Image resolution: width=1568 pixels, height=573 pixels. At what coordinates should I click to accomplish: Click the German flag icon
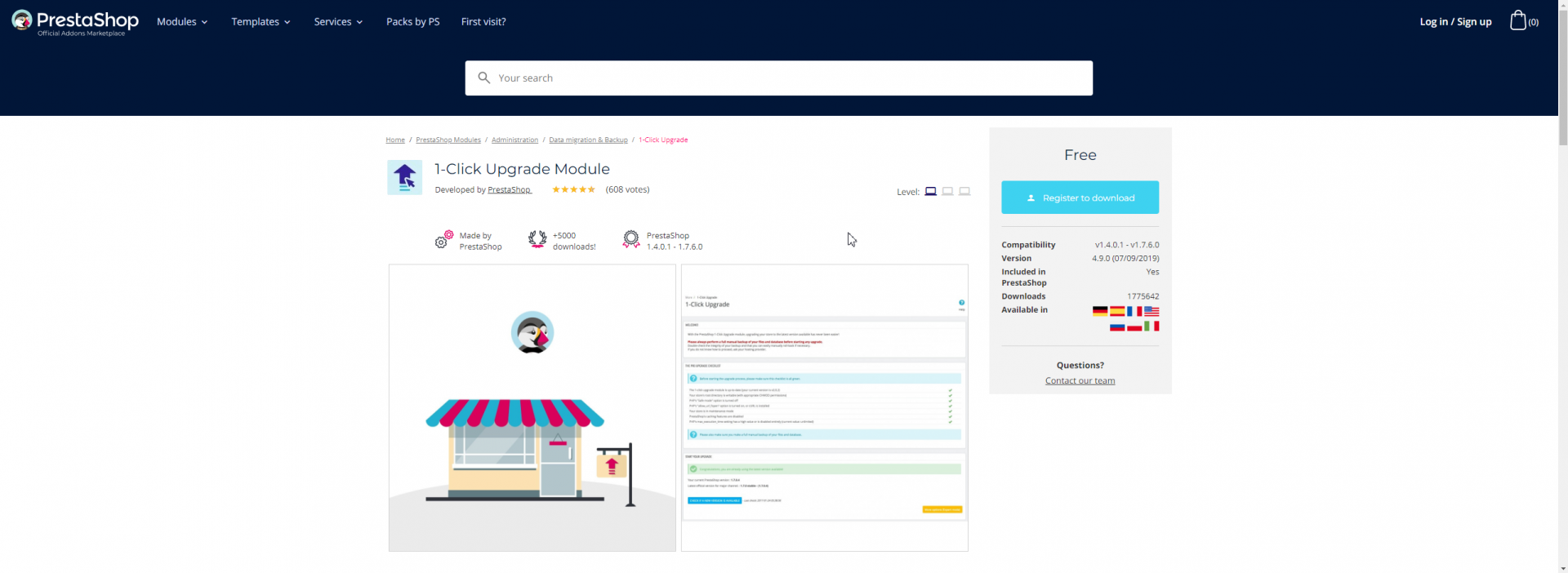pos(1100,311)
